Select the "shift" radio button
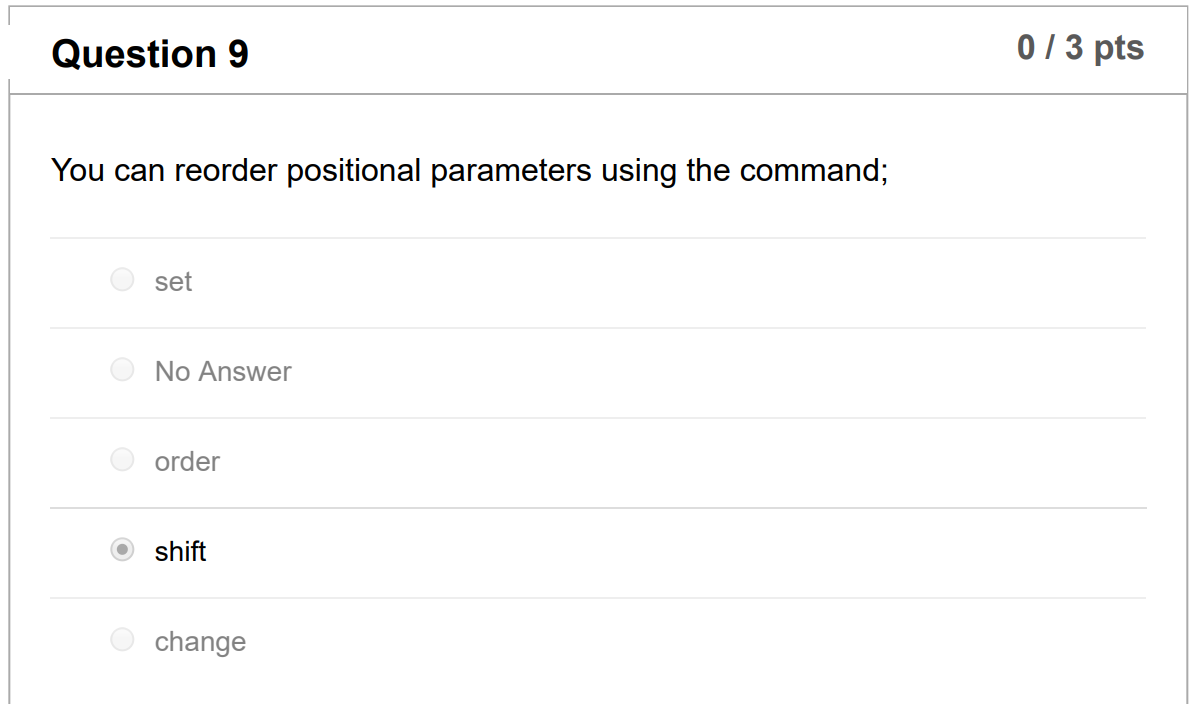This screenshot has height=704, width=1204. pos(122,549)
